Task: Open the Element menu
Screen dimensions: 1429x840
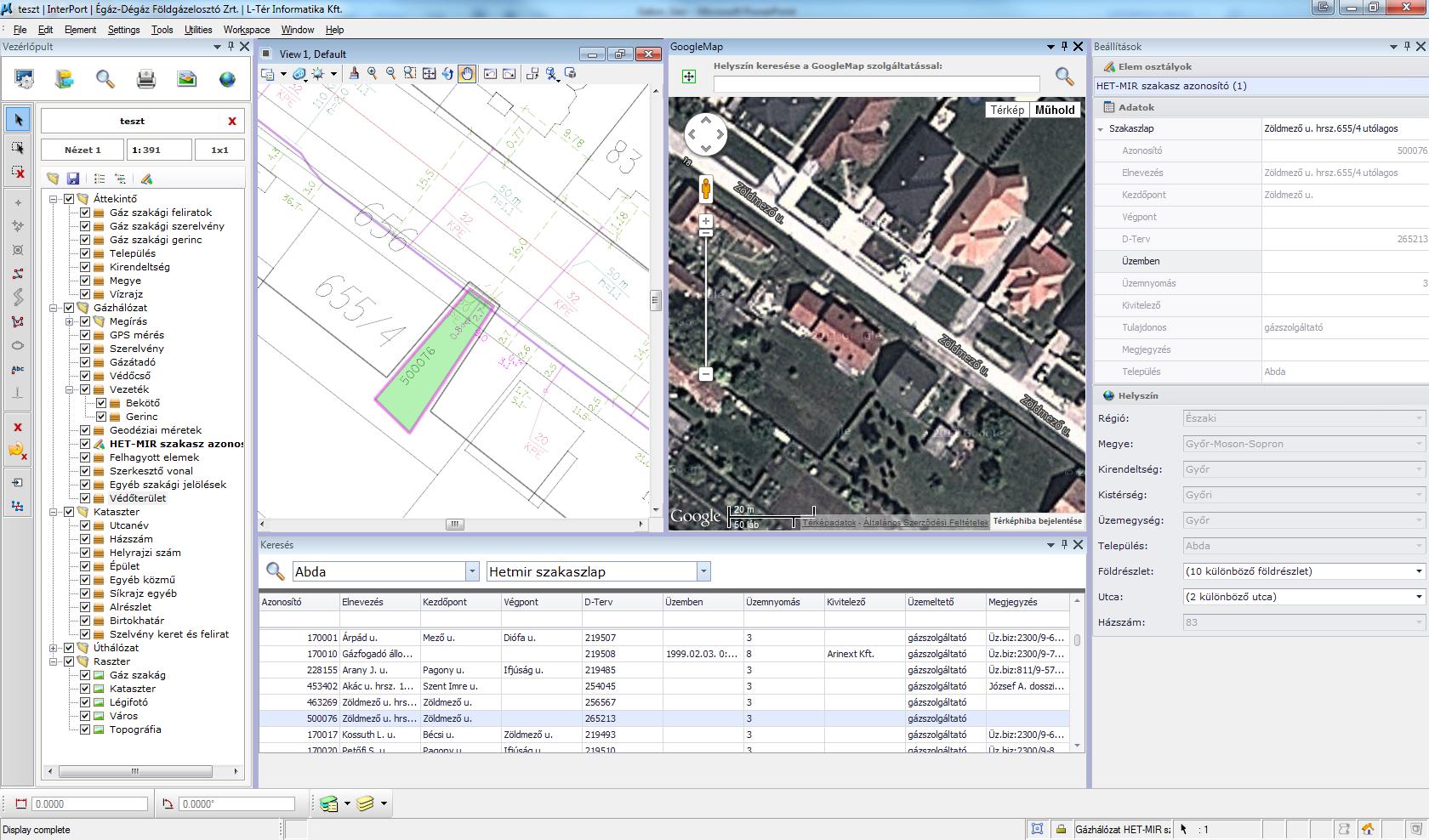Action: (80, 30)
